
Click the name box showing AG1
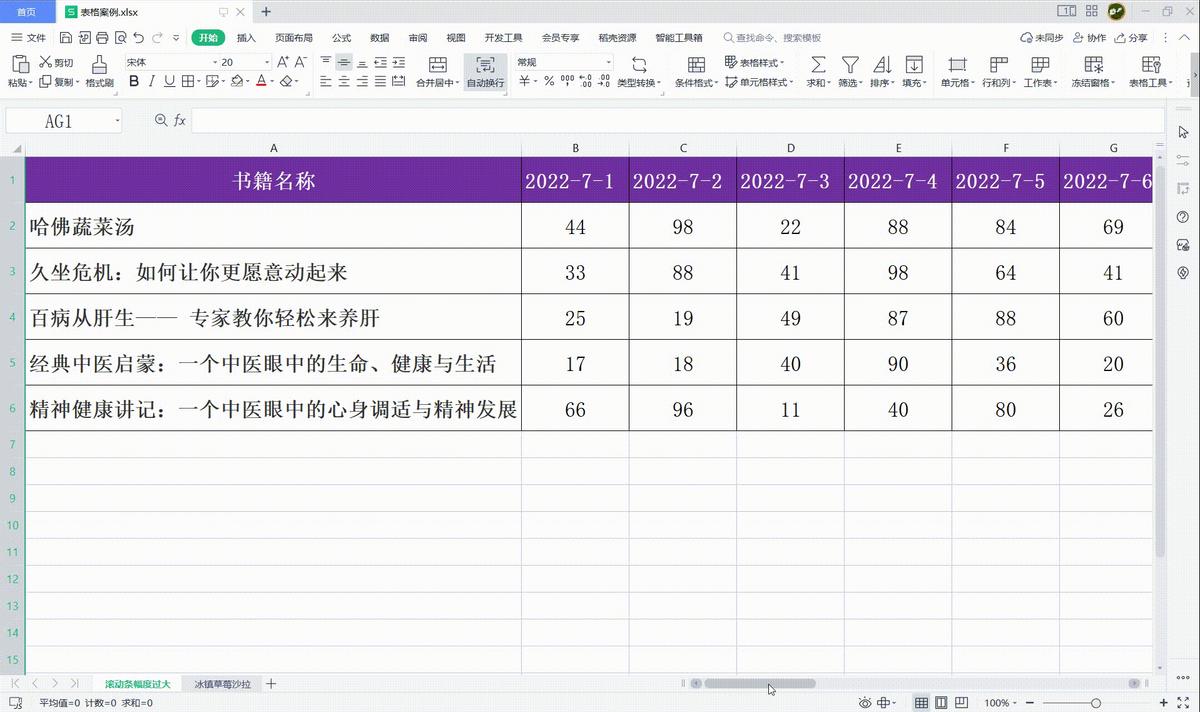tap(55, 120)
